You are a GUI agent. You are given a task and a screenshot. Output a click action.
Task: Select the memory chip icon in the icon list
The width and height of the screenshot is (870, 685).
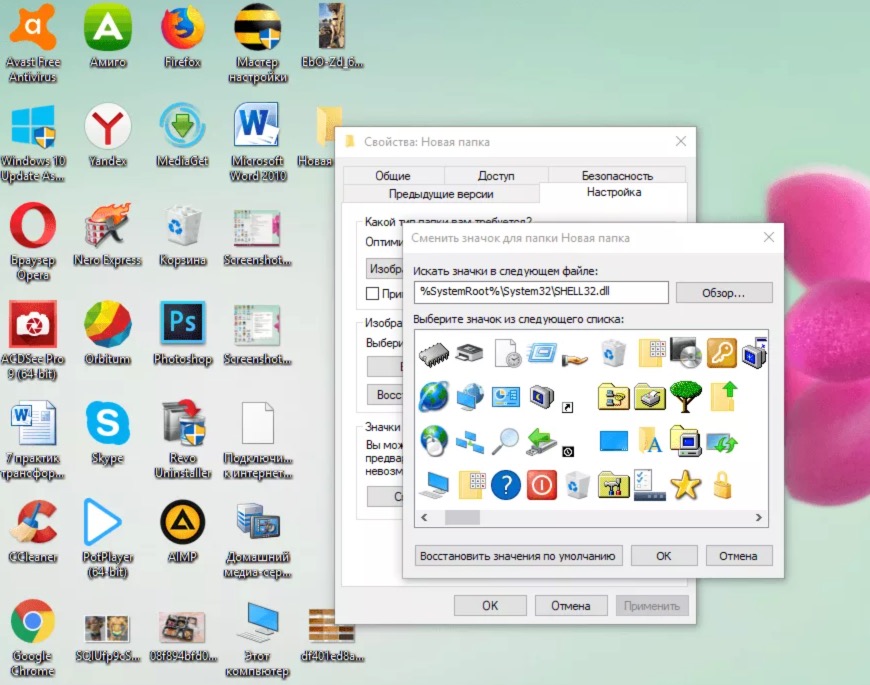(433, 353)
